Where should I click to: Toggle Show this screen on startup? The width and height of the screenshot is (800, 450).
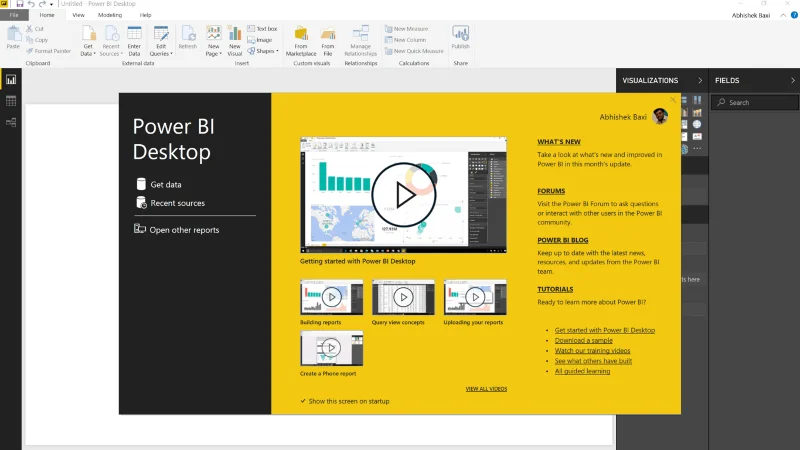[x=303, y=401]
